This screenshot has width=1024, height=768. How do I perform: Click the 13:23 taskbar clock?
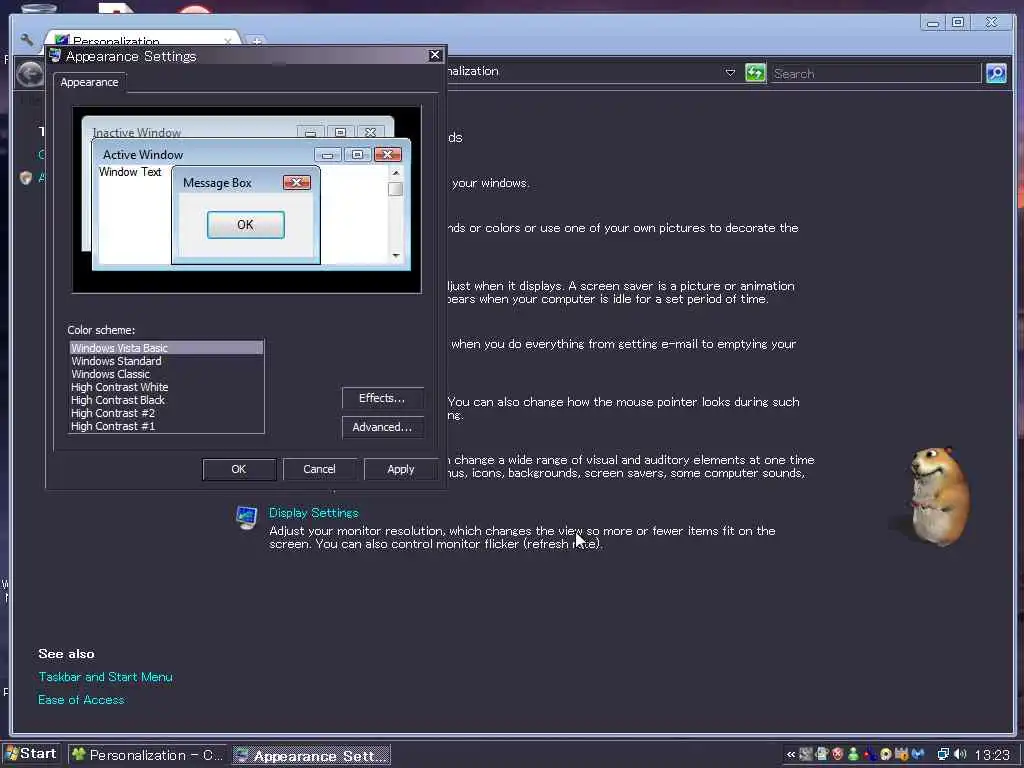[x=992, y=755]
